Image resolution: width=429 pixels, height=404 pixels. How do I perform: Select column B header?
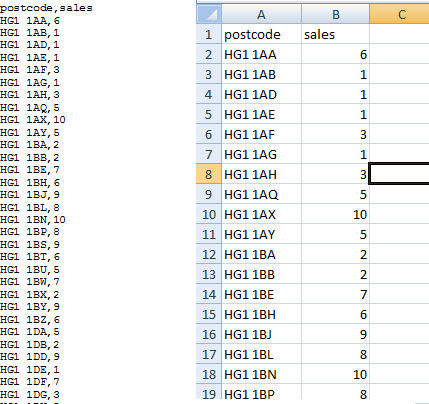click(336, 14)
